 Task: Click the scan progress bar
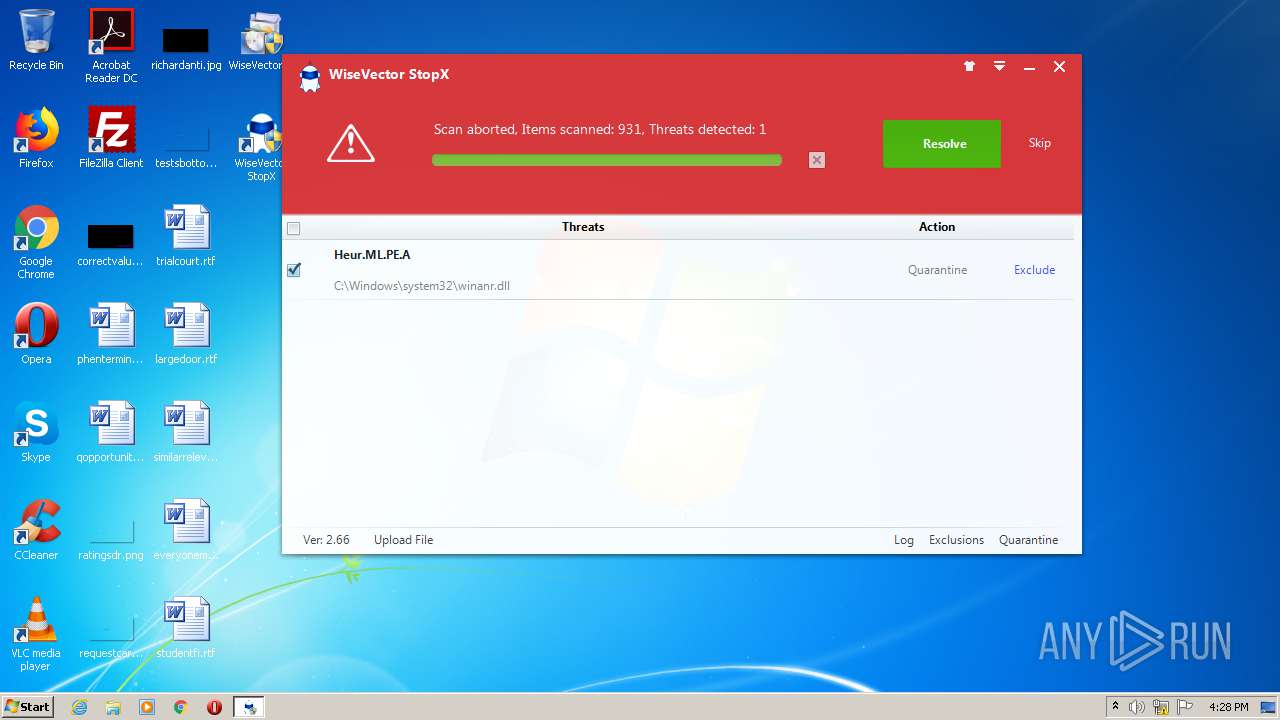pyautogui.click(x=607, y=160)
